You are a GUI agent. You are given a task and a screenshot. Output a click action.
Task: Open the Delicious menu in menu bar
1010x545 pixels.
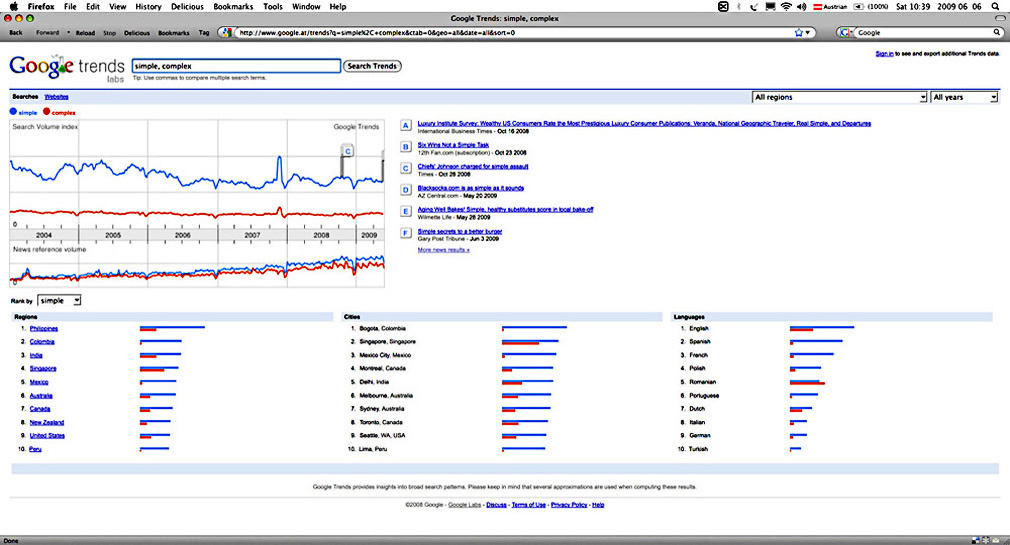pos(187,6)
